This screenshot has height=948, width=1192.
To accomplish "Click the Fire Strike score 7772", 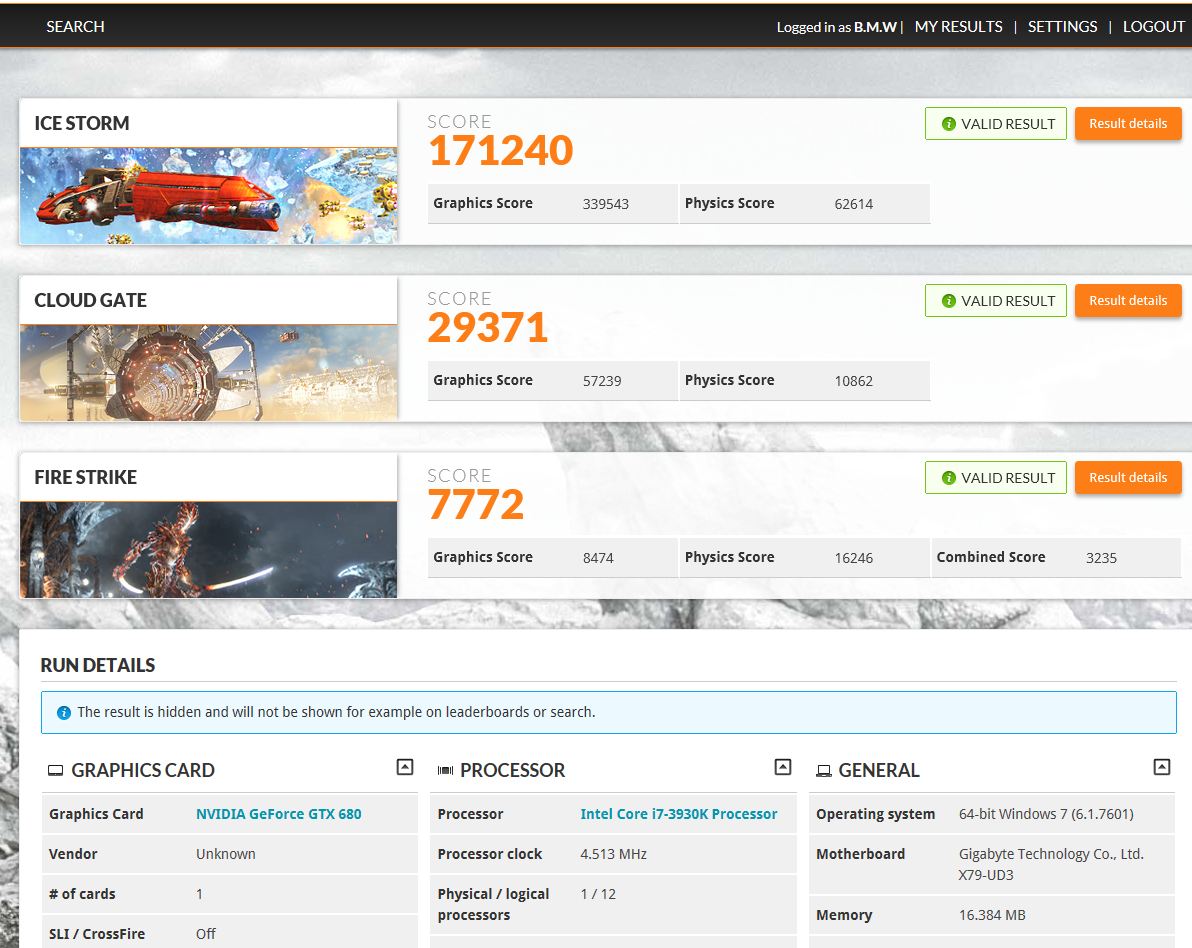I will [x=476, y=505].
